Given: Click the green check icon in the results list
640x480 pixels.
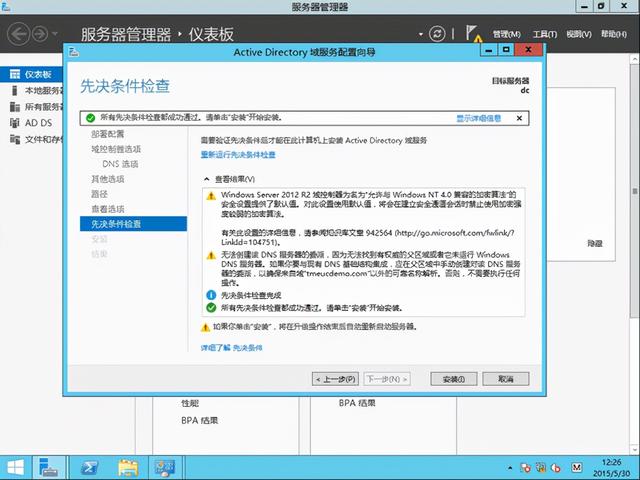Looking at the screenshot, I should 211,307.
